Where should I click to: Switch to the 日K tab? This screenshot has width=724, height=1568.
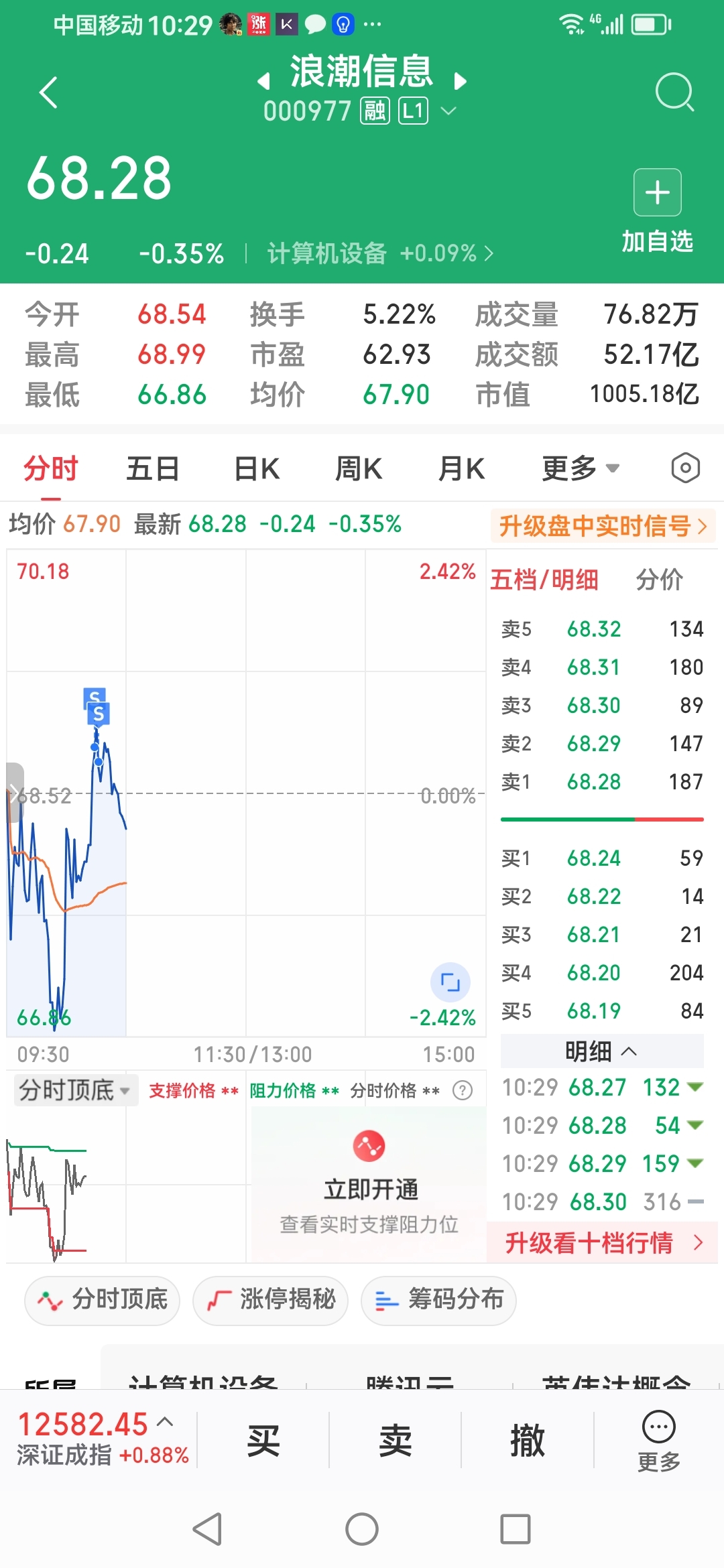point(257,468)
